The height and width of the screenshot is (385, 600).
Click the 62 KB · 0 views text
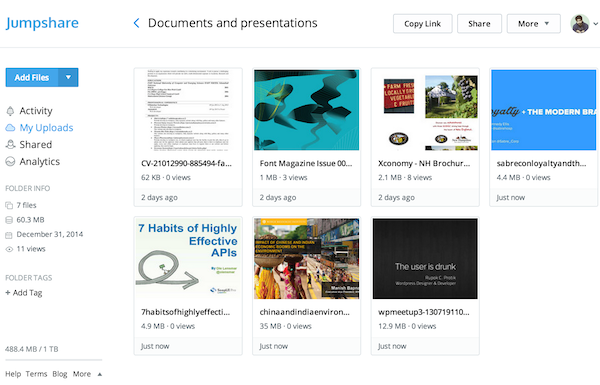tap(166, 178)
